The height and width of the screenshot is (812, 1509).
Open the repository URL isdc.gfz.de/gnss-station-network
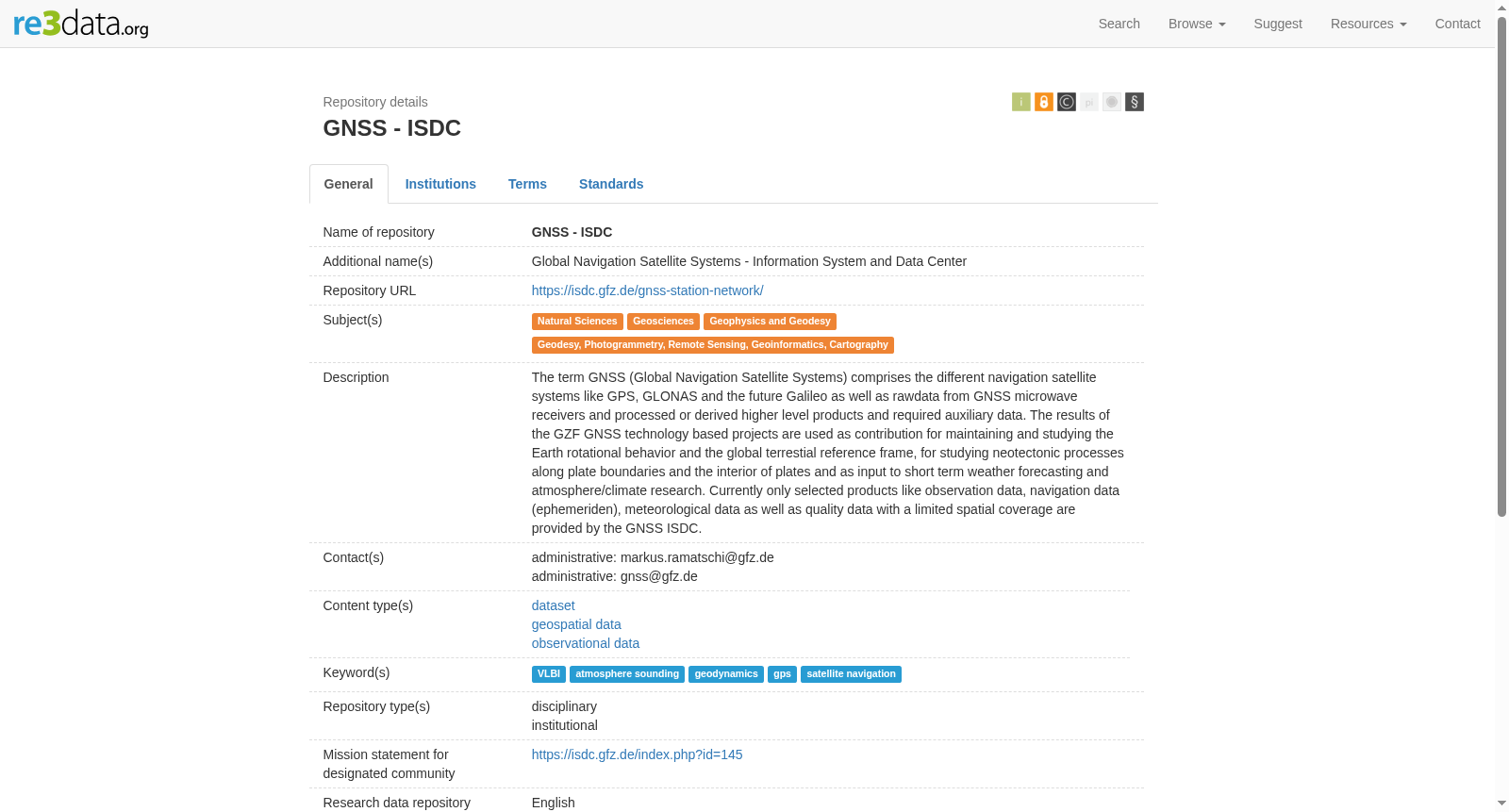(648, 290)
